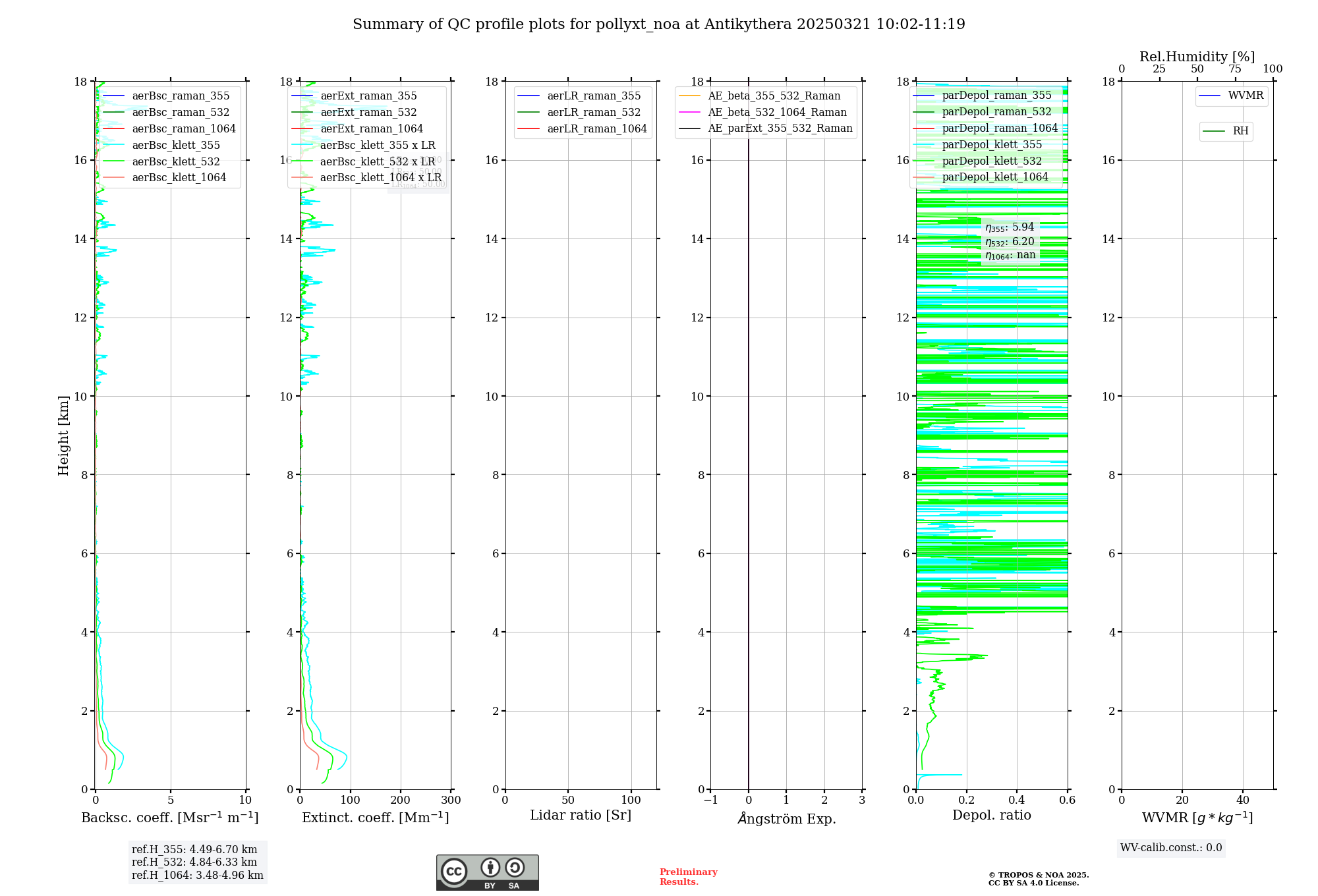Click the parDepol_raman_355 legend entry
This screenshot has height=896, width=1318.
pyautogui.click(x=983, y=96)
